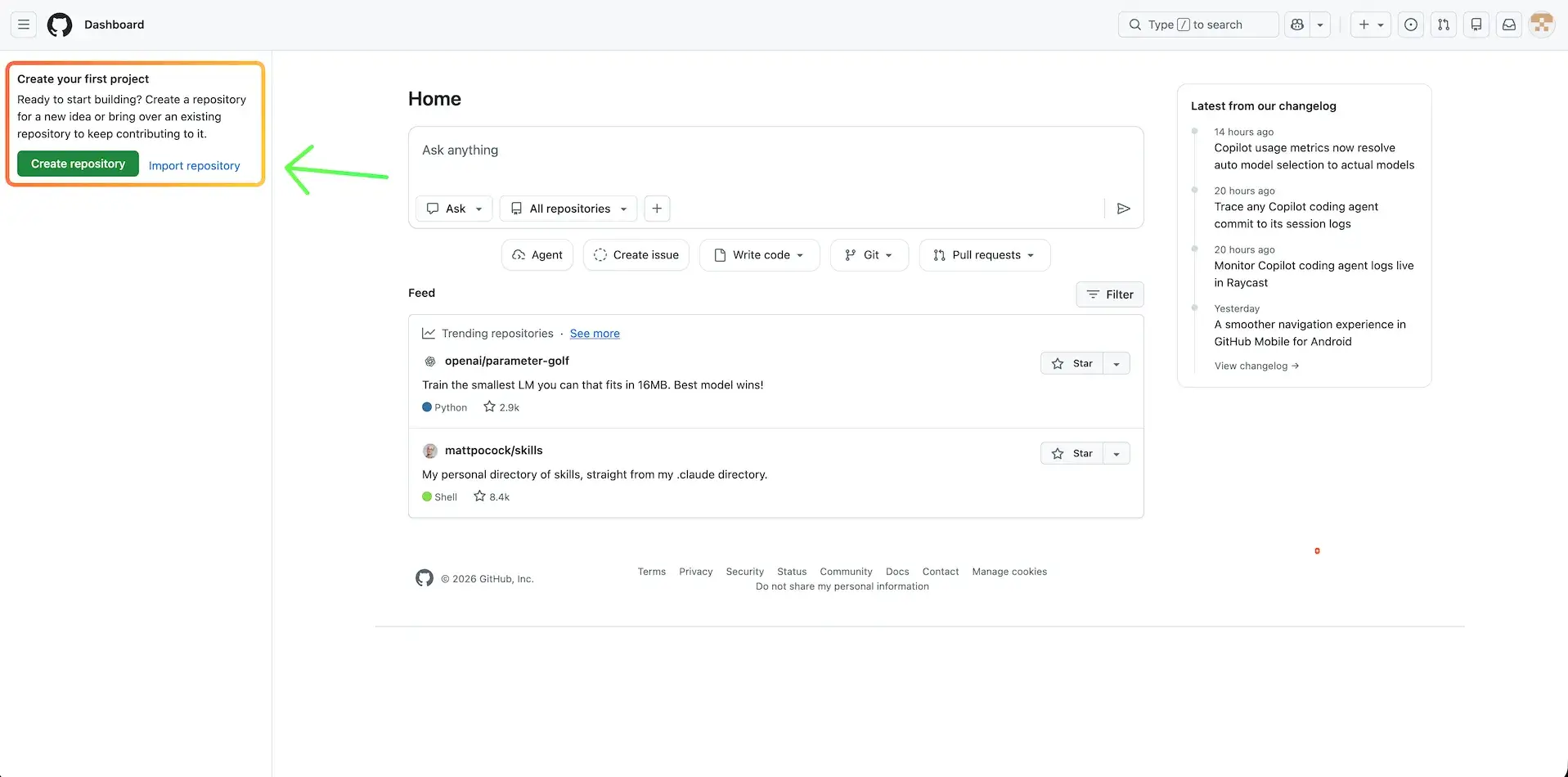The width and height of the screenshot is (1568, 777).
Task: Star the openai/parameter-golf repository
Action: [1072, 363]
